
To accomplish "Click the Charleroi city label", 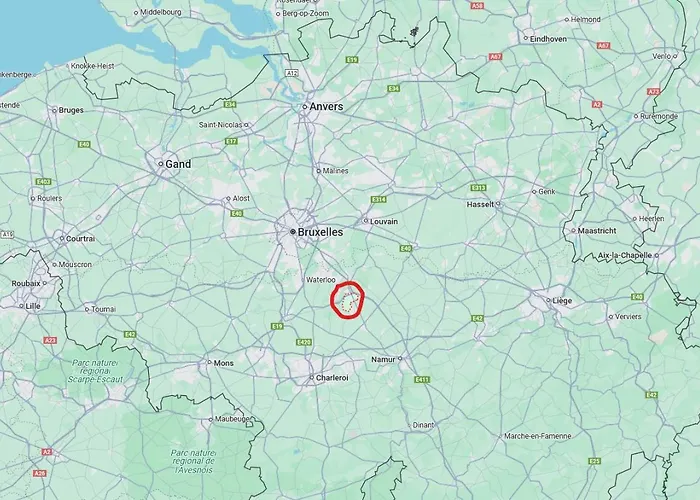I will pyautogui.click(x=332, y=378).
